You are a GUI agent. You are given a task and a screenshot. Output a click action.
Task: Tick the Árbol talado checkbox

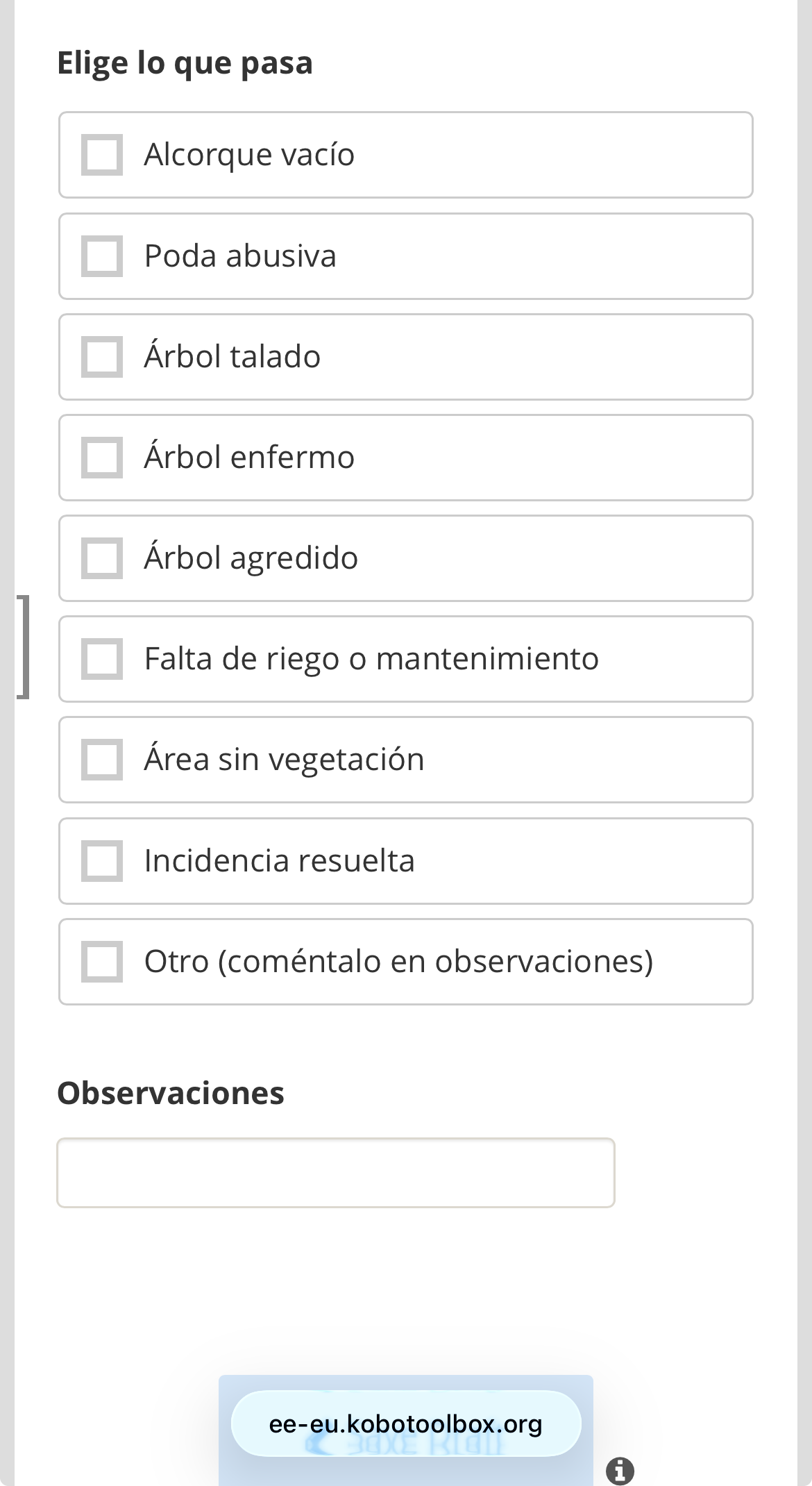tap(102, 357)
